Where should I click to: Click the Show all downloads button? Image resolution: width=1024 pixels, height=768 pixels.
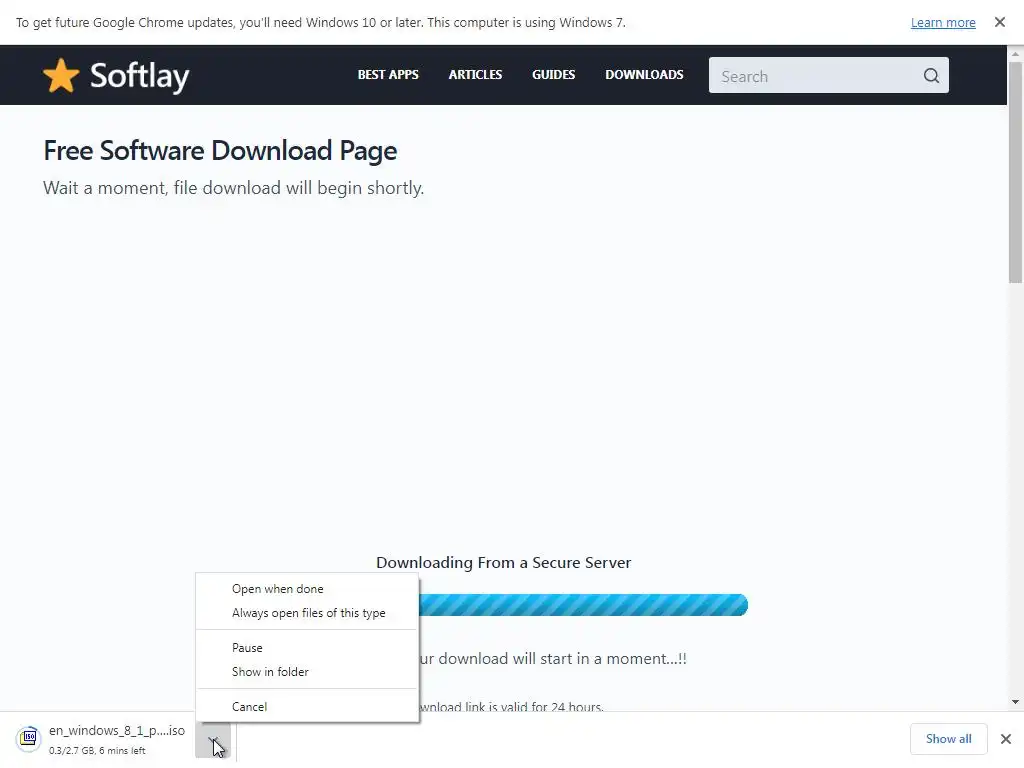coord(948,739)
